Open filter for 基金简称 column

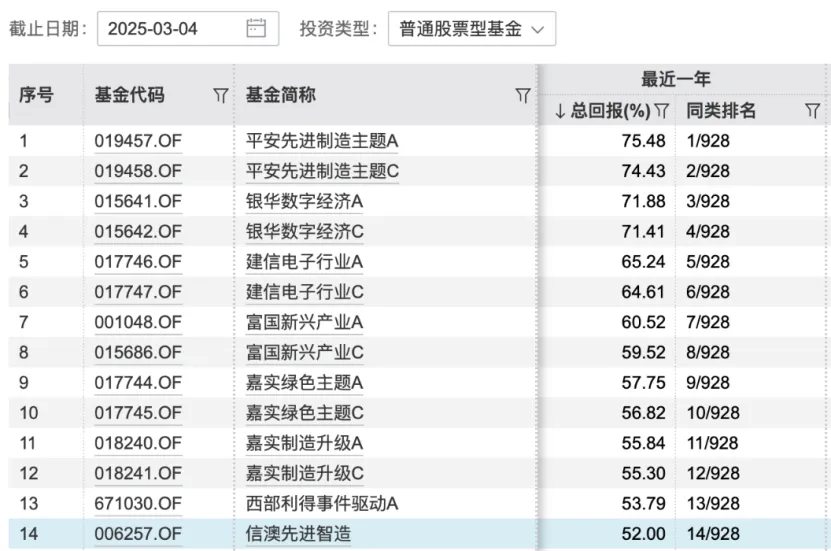[x=522, y=95]
